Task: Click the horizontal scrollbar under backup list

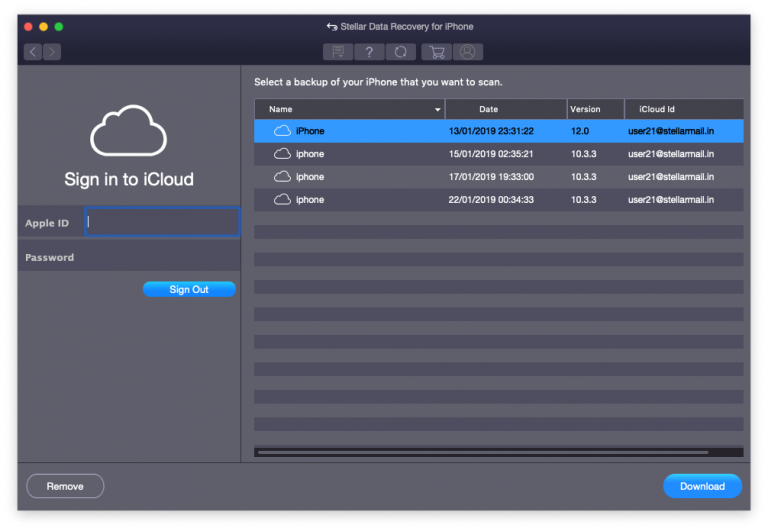Action: (483, 453)
